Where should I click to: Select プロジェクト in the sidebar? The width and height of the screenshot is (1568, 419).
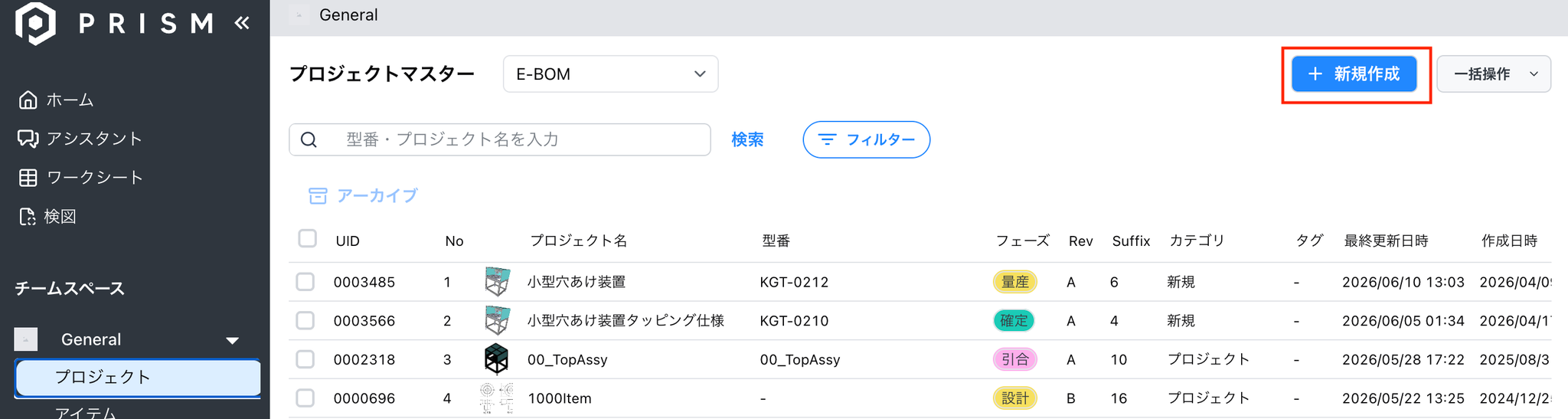coord(138,378)
